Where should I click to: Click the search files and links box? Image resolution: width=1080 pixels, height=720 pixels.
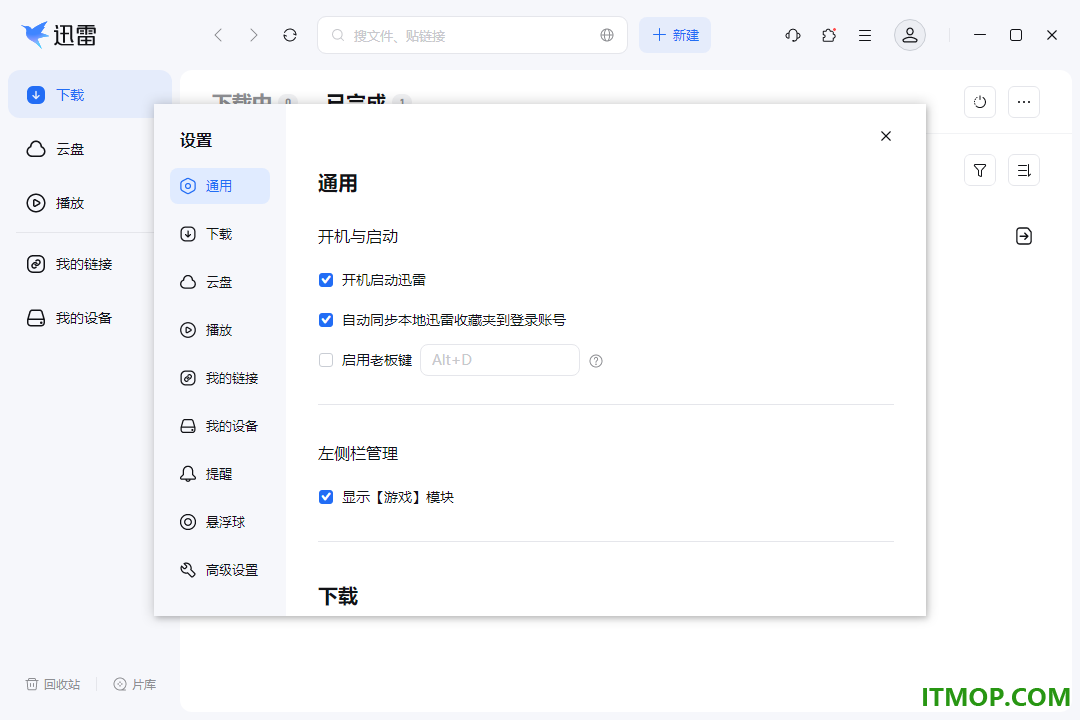tap(472, 35)
